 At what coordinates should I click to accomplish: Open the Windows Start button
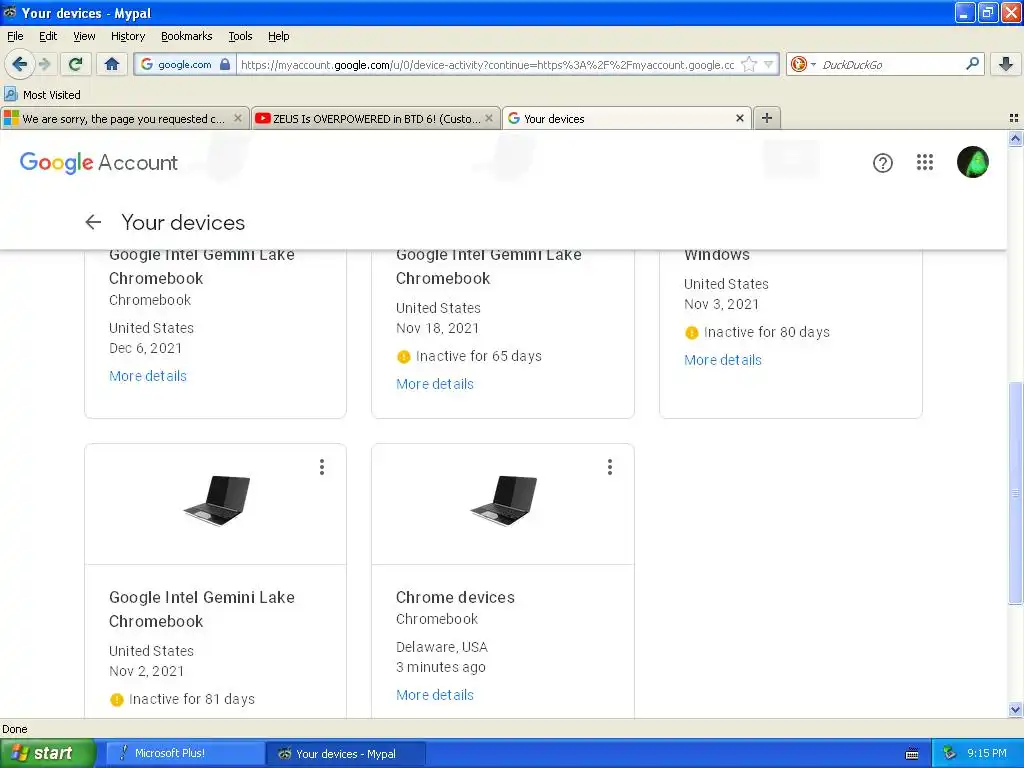[x=47, y=753]
